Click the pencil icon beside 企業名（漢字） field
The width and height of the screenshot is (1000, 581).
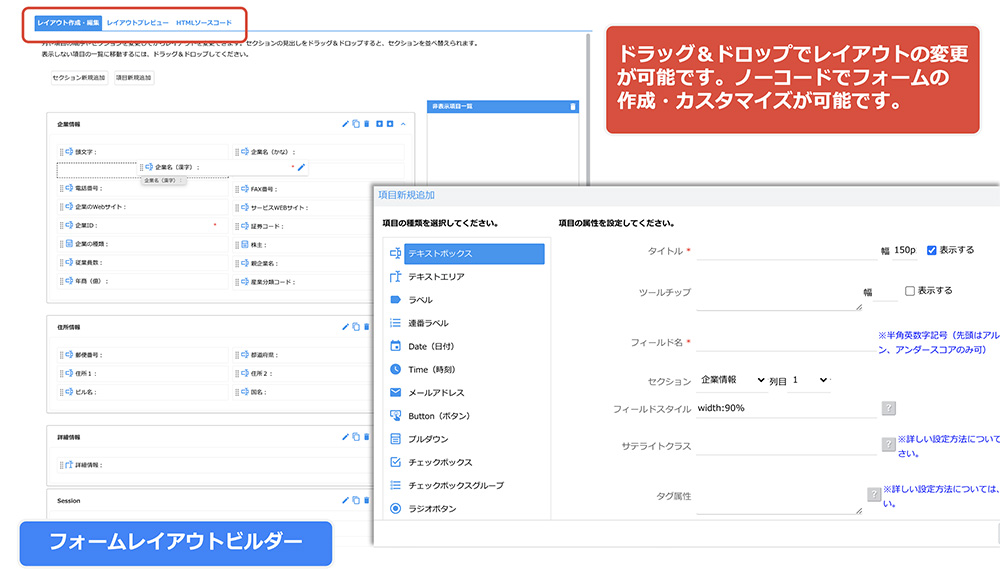click(301, 167)
